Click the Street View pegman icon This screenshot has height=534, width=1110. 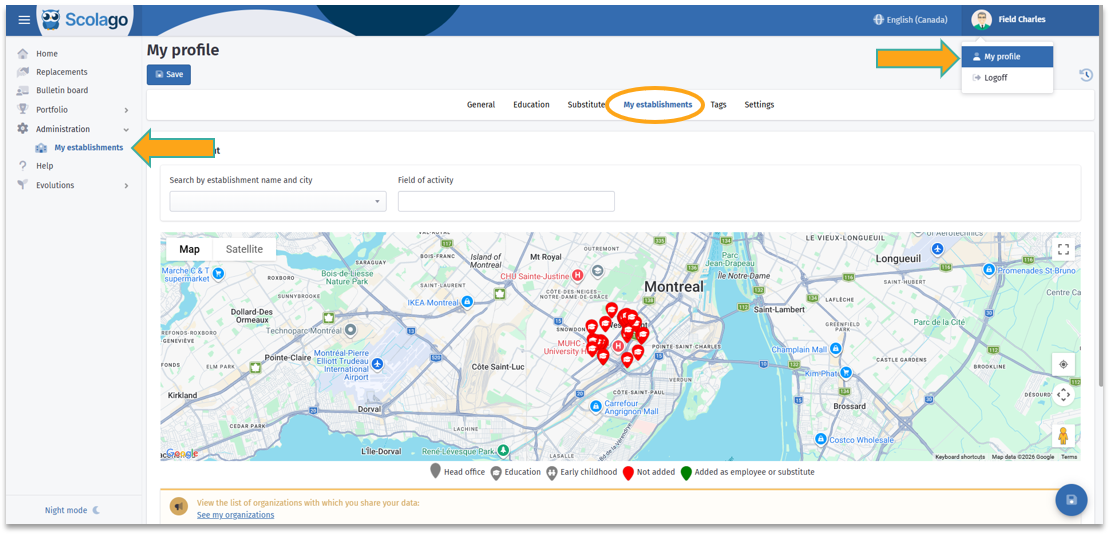(1063, 436)
